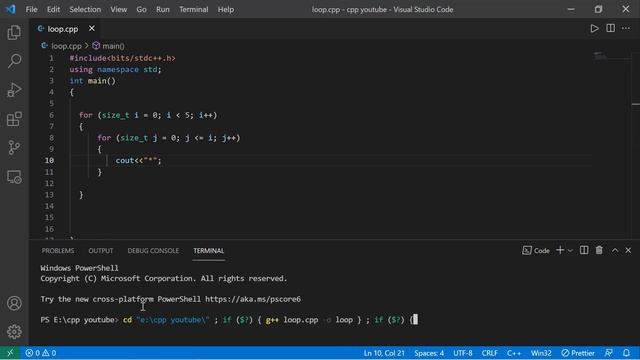Open the Source Control view

point(14,148)
